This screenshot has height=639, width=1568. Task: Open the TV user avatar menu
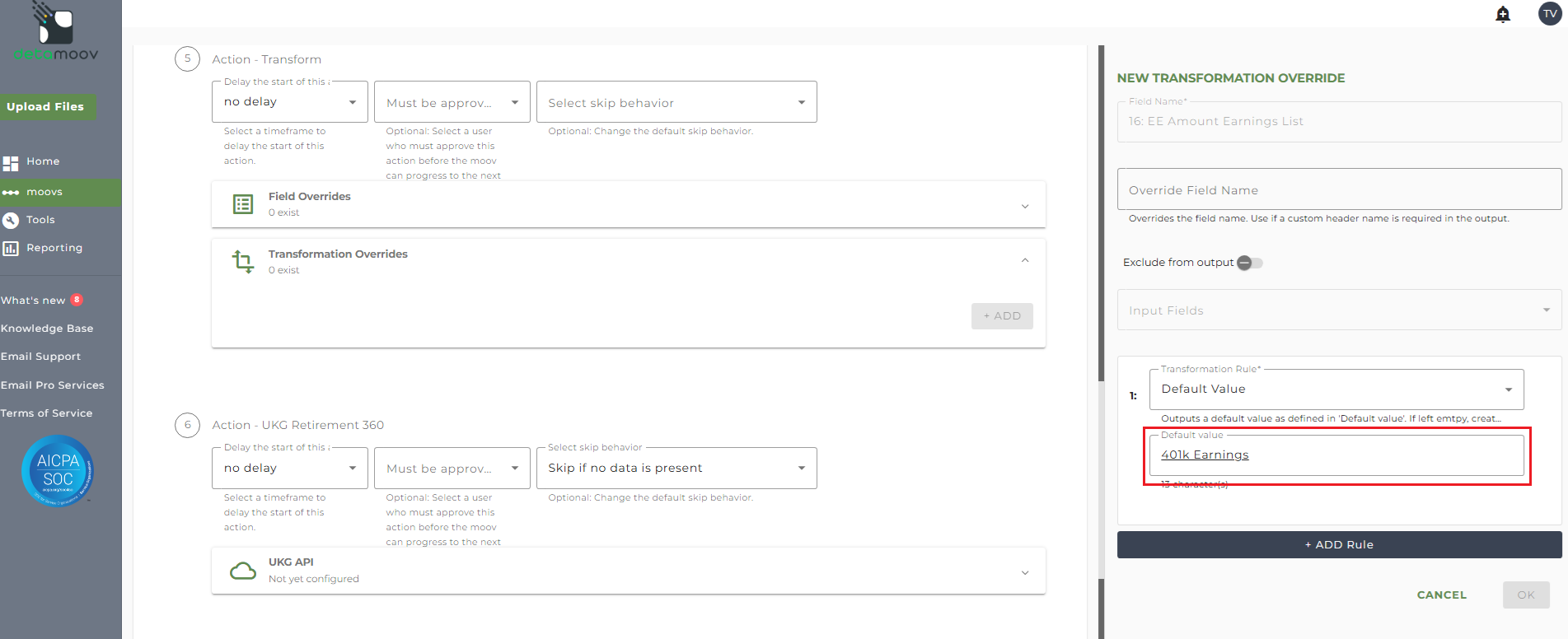[x=1550, y=13]
